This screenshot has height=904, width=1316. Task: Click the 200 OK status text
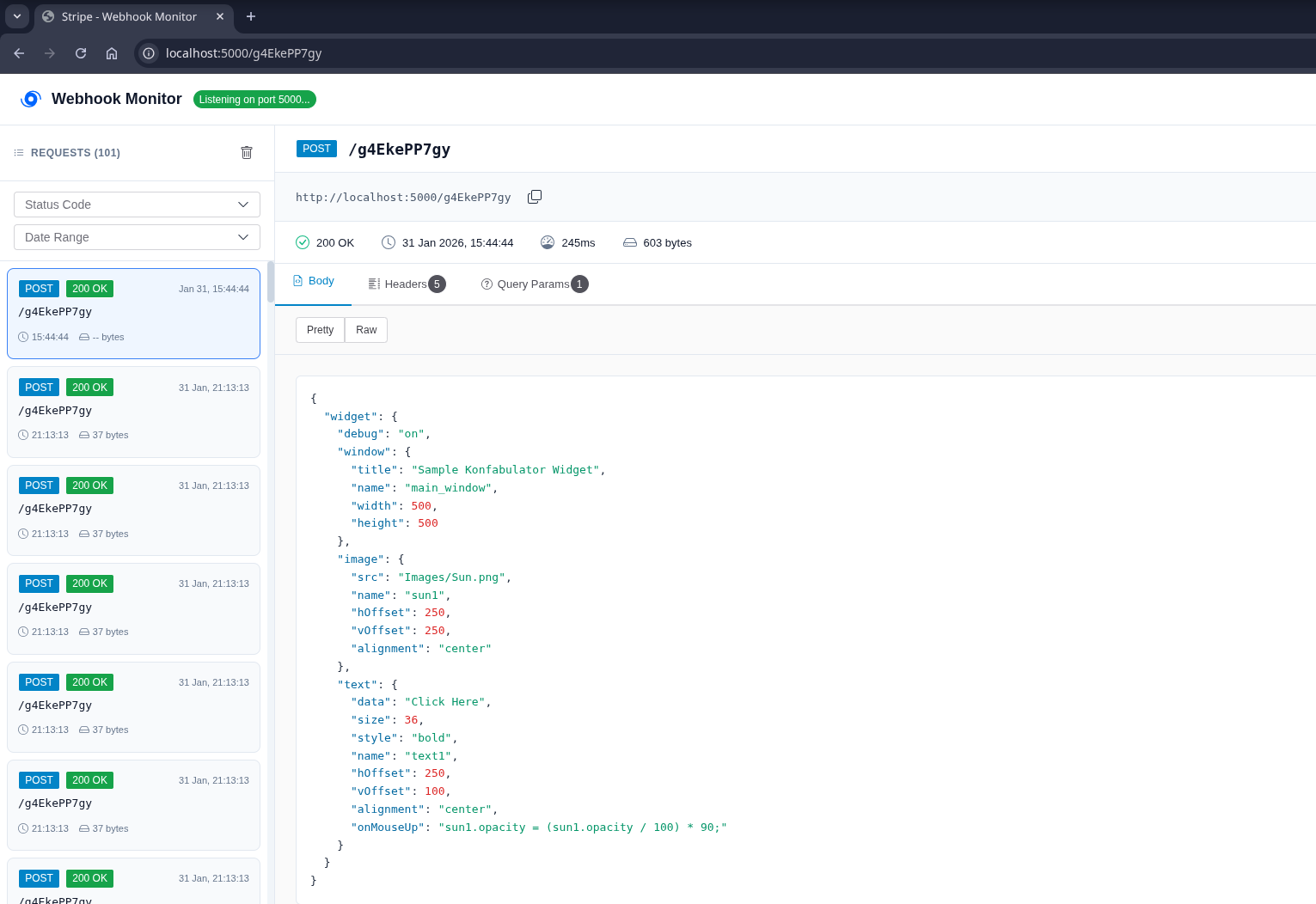[335, 243]
